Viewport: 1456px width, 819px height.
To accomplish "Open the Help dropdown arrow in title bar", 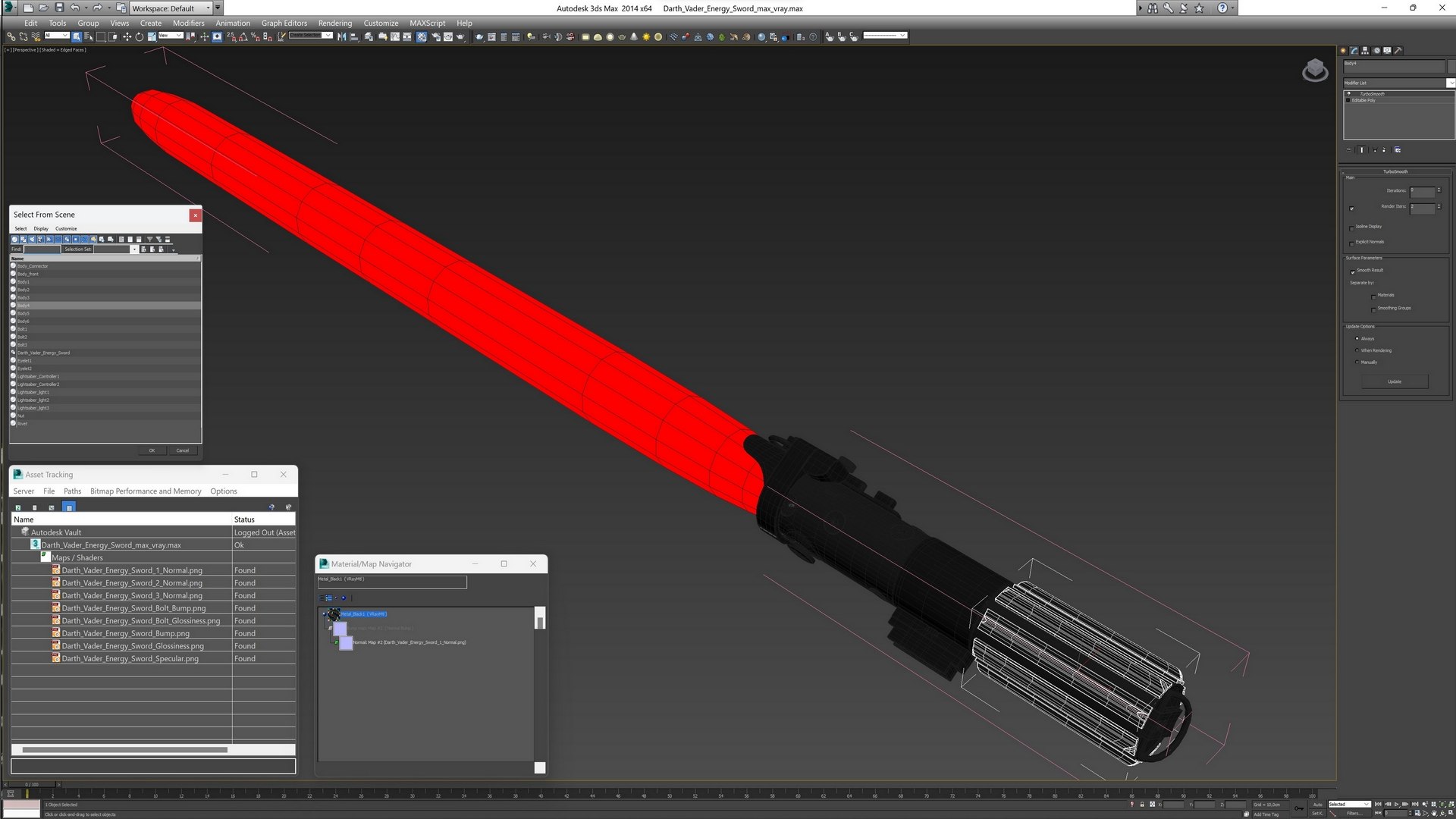I will click(x=1232, y=8).
